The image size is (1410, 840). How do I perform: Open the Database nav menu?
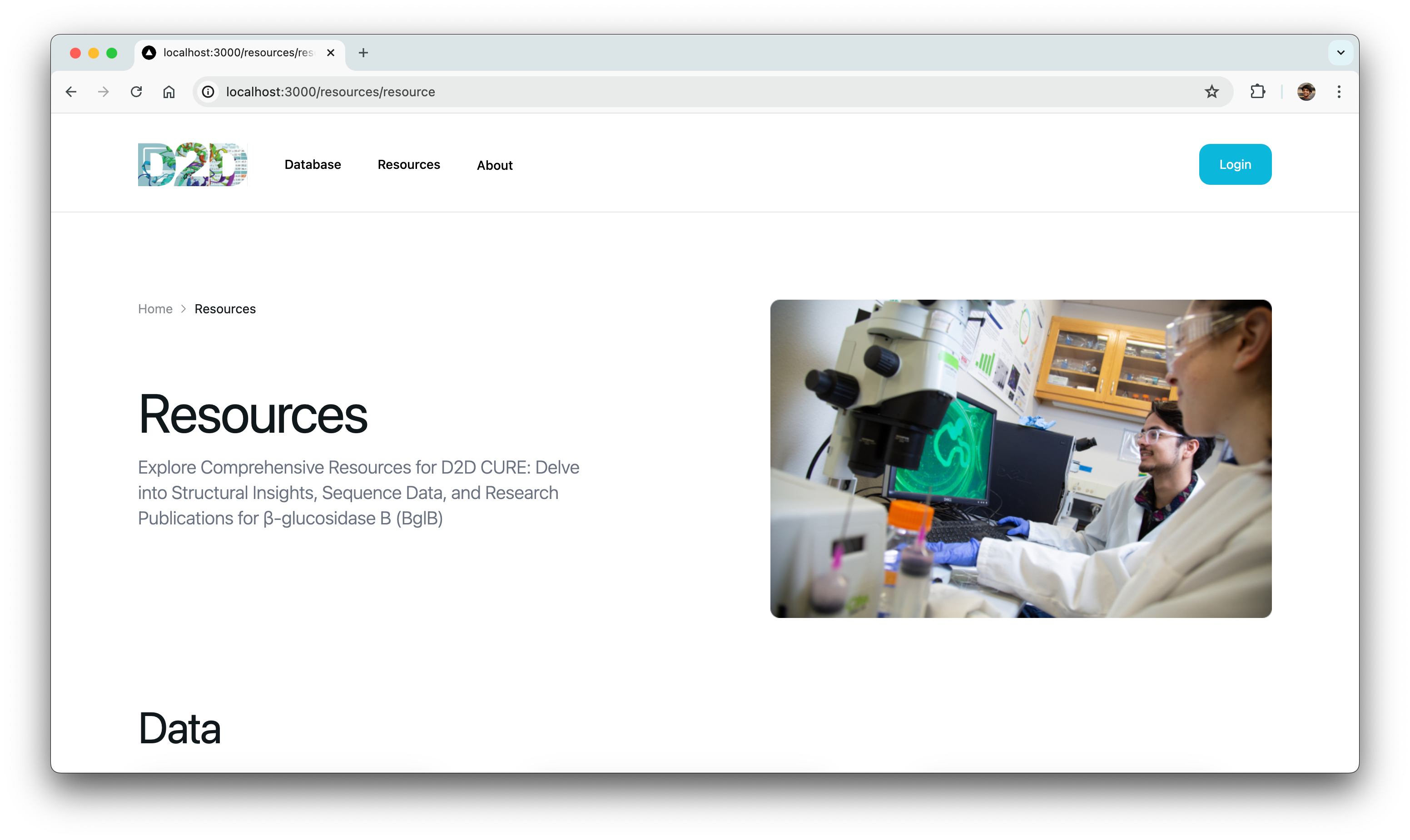point(313,165)
